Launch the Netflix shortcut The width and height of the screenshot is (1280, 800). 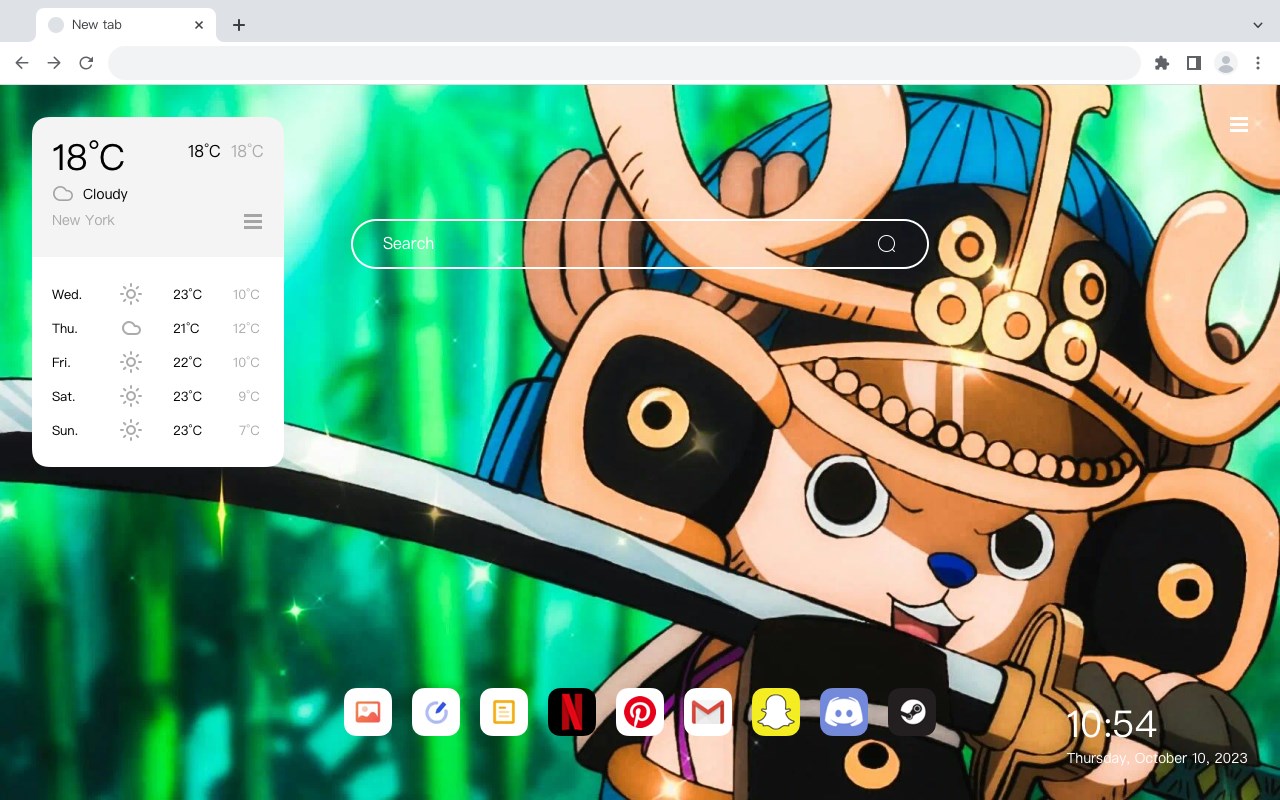point(572,712)
